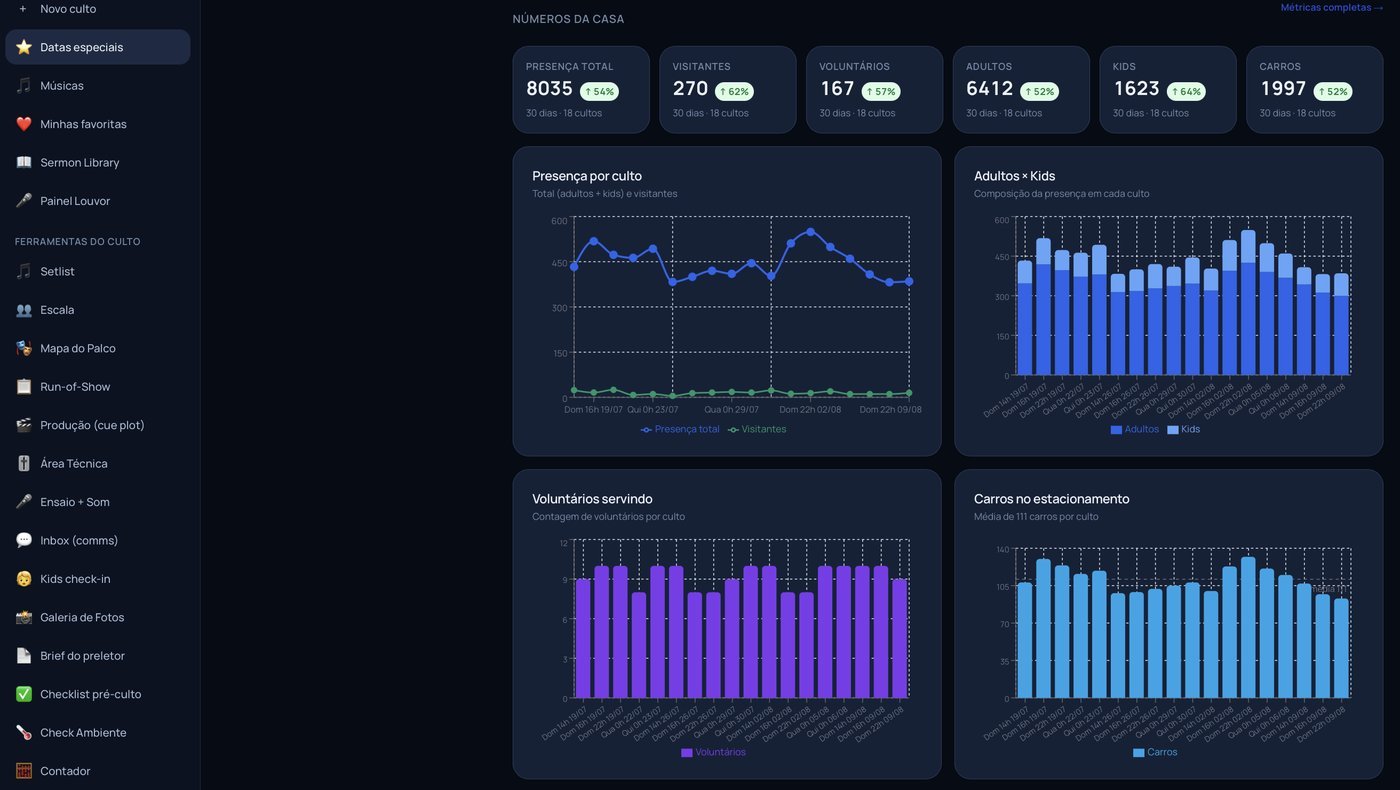Select the Datas especiais menu item
Screen dimensions: 1400x790
[x=98, y=47]
